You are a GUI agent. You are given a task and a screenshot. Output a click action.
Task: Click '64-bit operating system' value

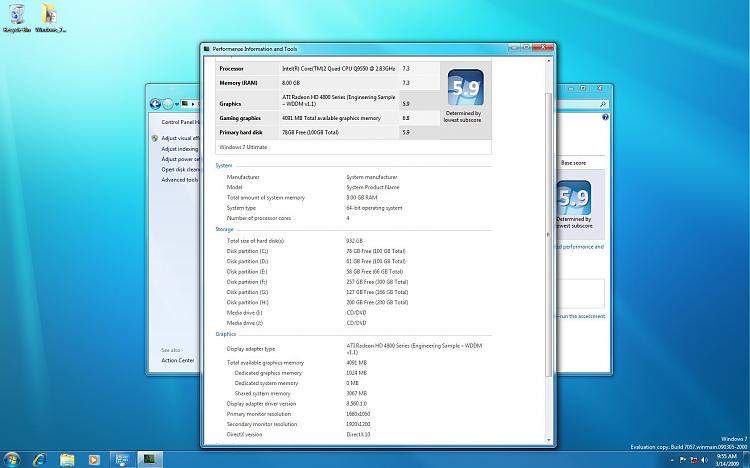click(x=374, y=208)
